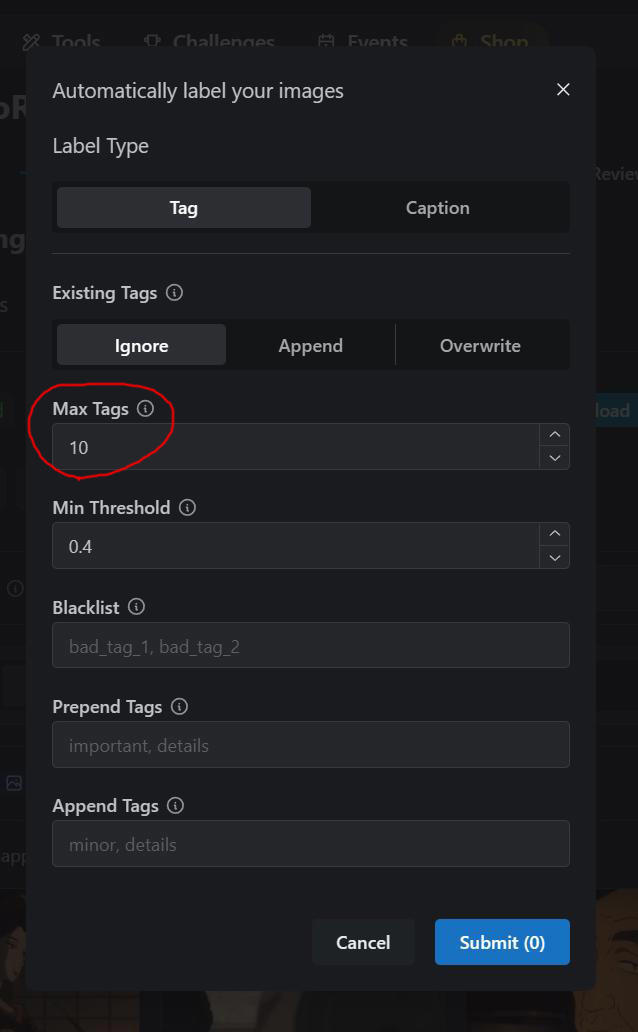
Task: Choose Ignore for existing tags
Action: 142,345
